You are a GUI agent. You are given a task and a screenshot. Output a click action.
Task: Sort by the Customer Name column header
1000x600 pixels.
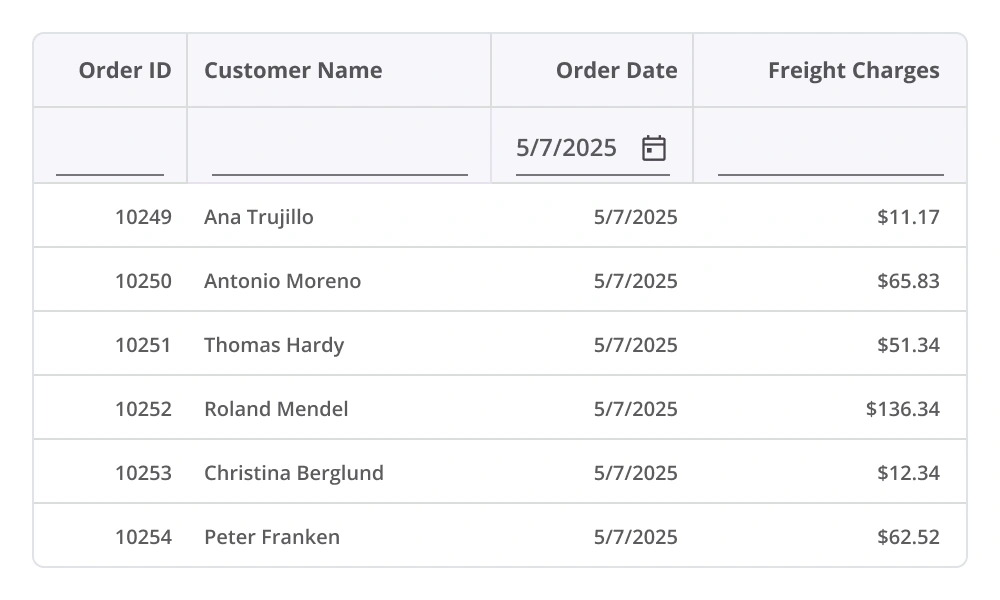click(293, 70)
